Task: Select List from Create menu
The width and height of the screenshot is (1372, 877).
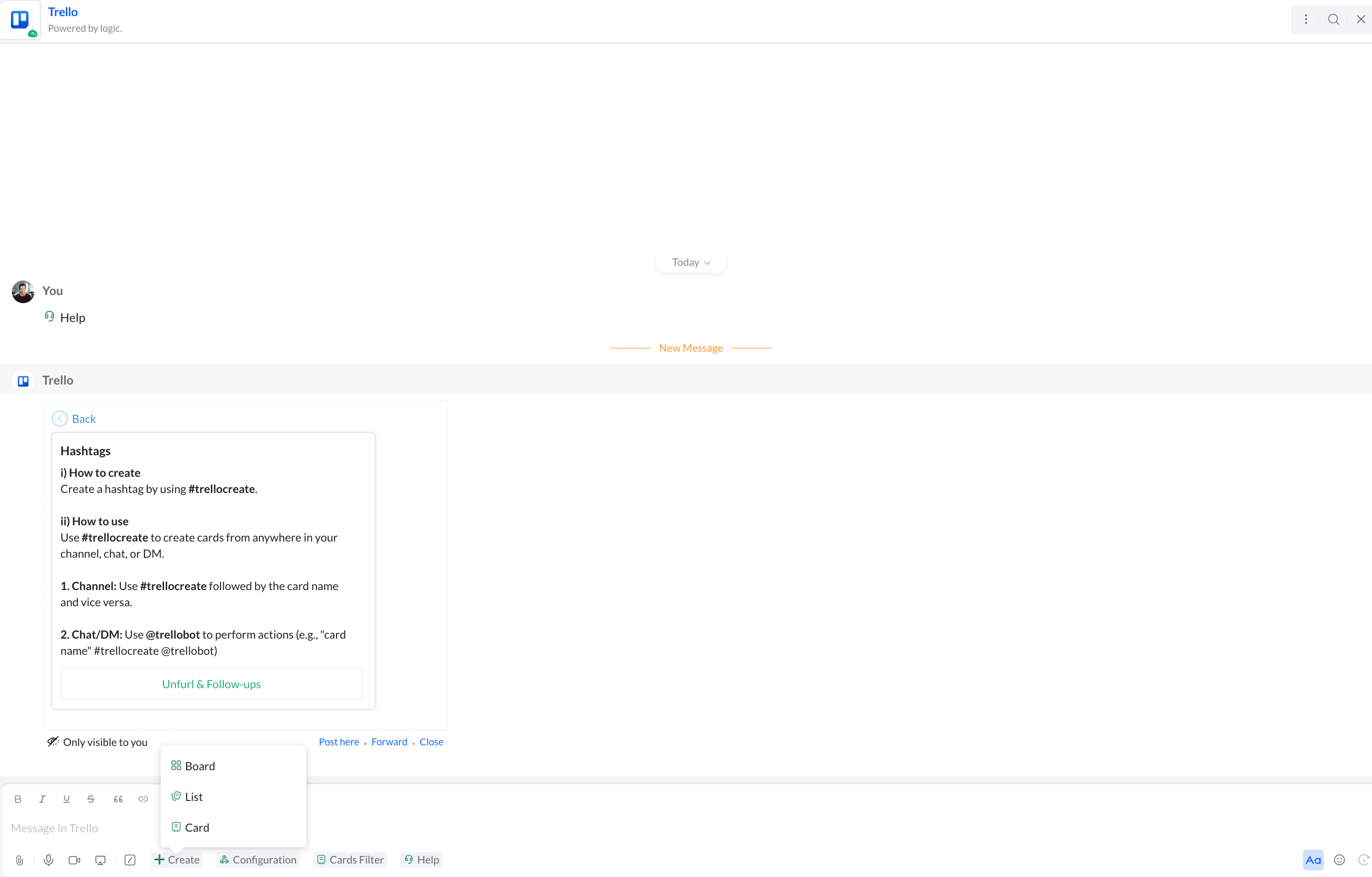Action: click(x=234, y=797)
